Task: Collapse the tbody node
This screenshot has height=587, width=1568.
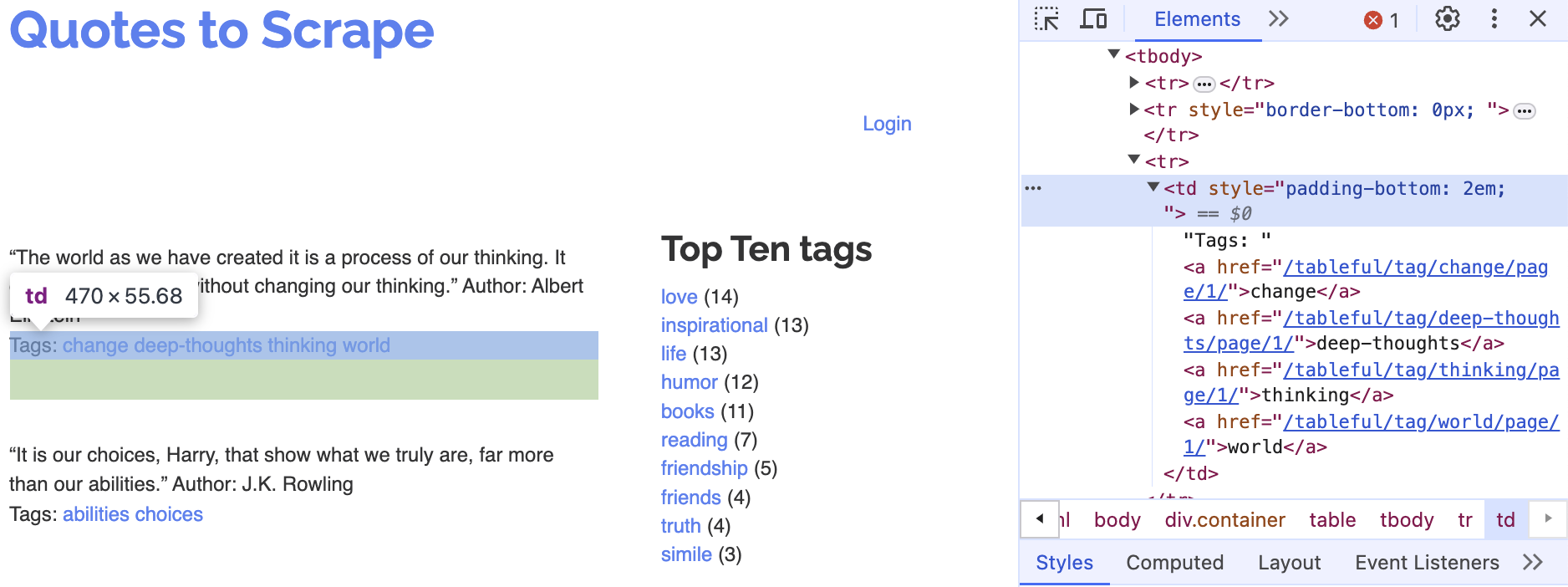Action: (1113, 54)
